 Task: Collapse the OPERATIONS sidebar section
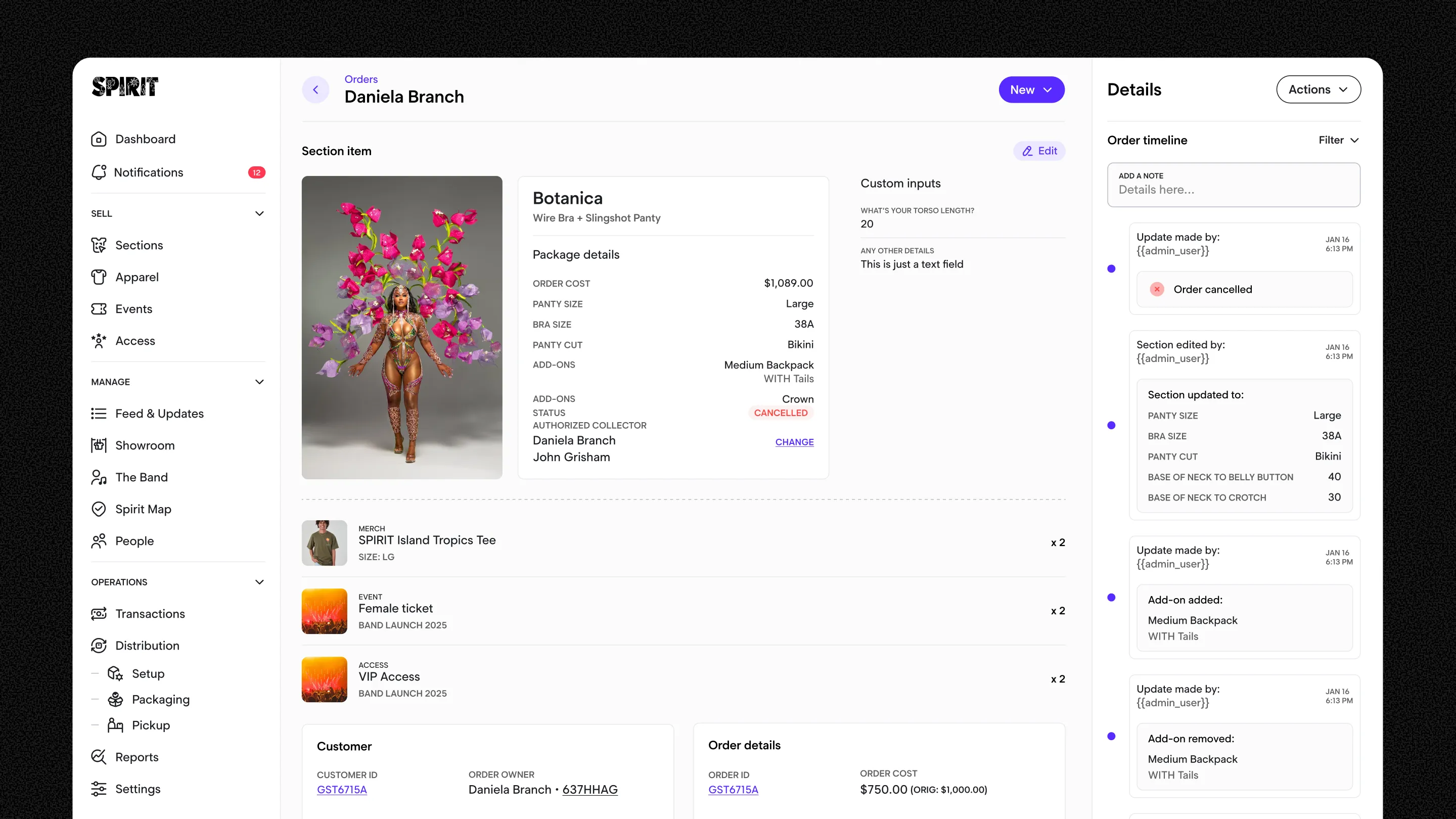pyautogui.click(x=259, y=582)
